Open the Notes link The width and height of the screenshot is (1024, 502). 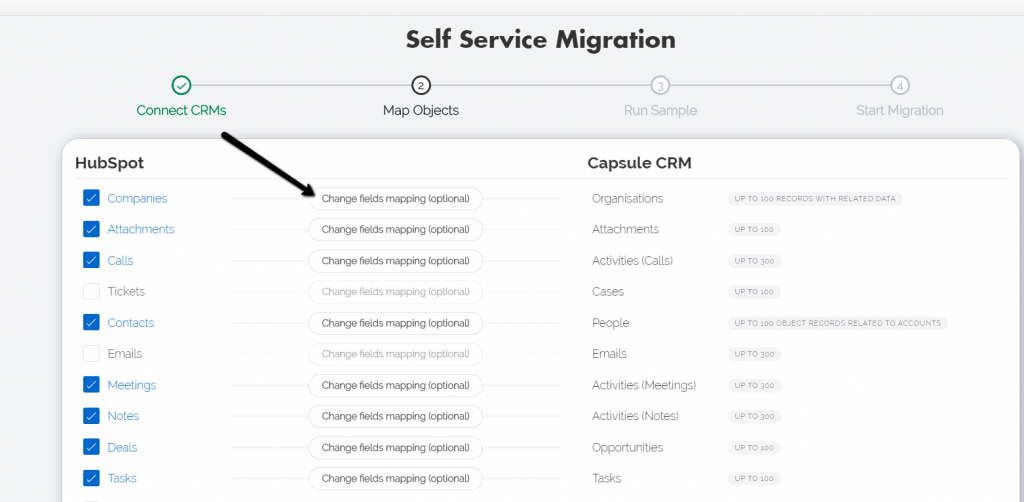pos(123,416)
